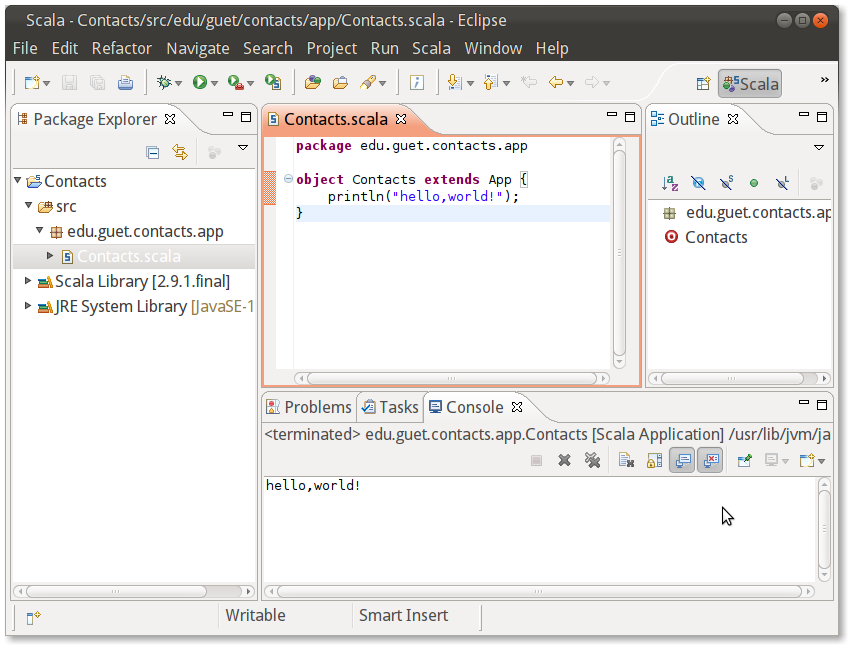Close the Contacts.scala editor tab
848x645 pixels.
(400, 119)
